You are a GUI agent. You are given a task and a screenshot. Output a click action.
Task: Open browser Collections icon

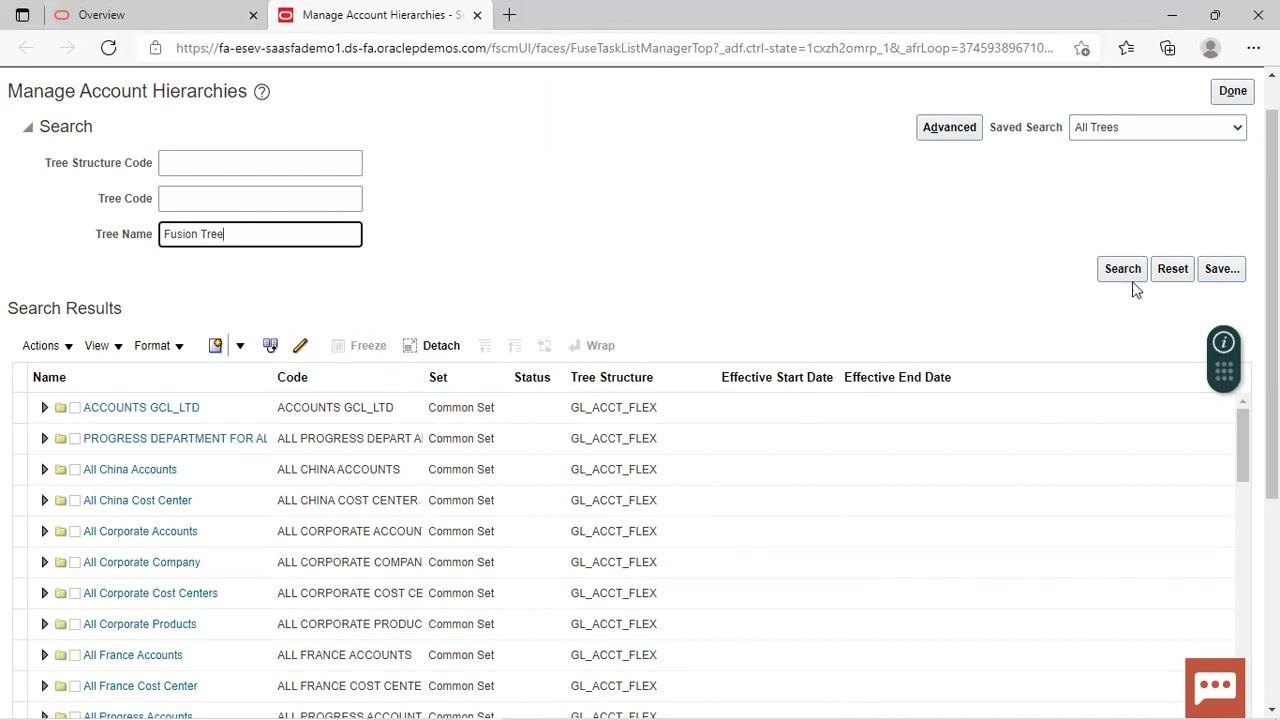pyautogui.click(x=1168, y=48)
